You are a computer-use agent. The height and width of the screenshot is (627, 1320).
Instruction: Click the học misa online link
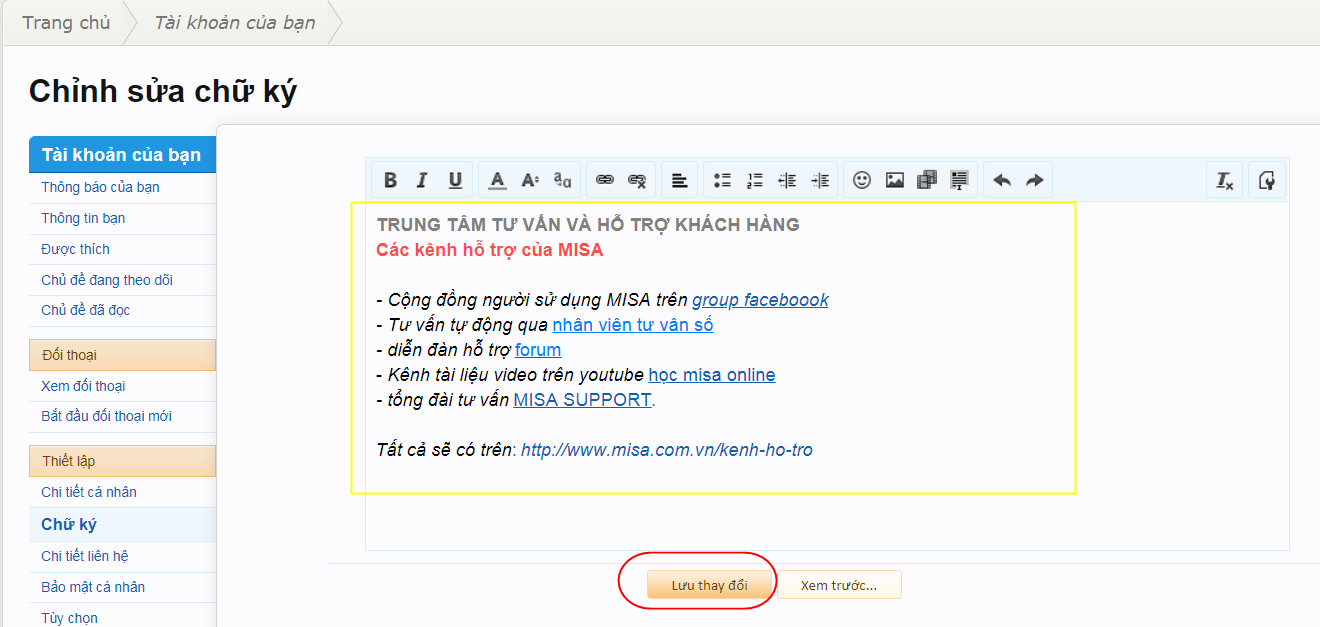(x=711, y=375)
